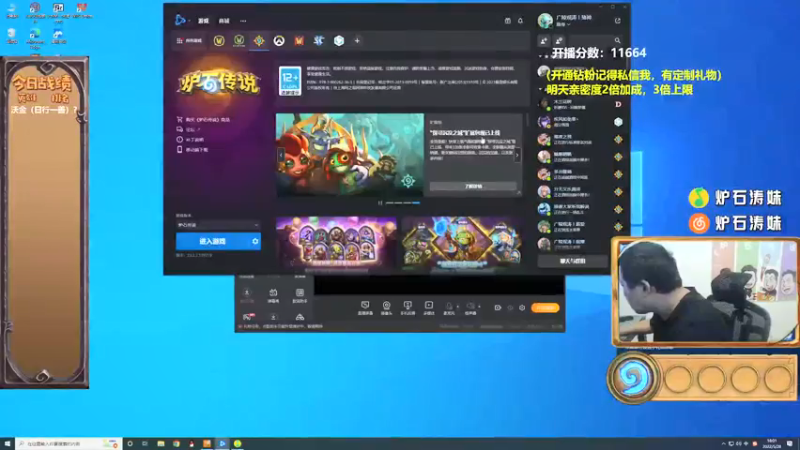Image resolution: width=800 pixels, height=450 pixels.
Task: Click the 12+ age rating badge
Action: (x=290, y=81)
